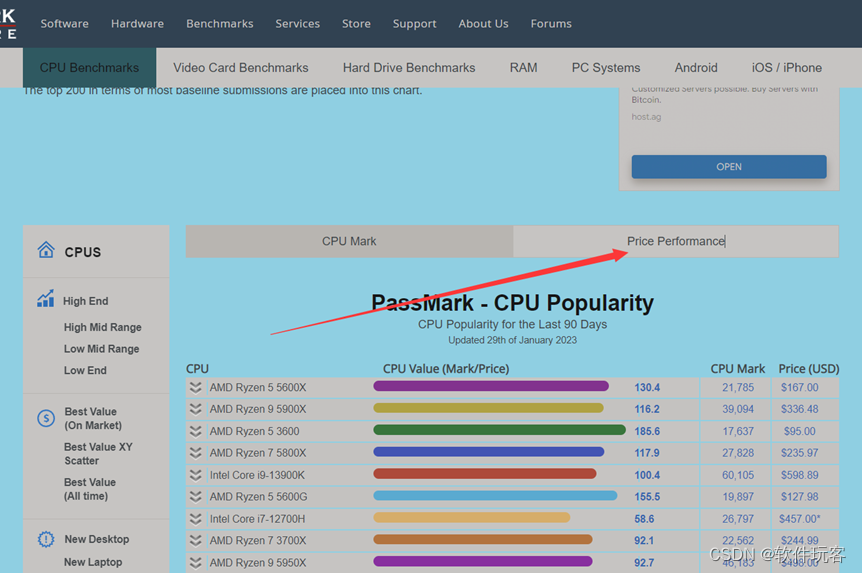
Task: Click the host.ag ad link
Action: point(646,117)
